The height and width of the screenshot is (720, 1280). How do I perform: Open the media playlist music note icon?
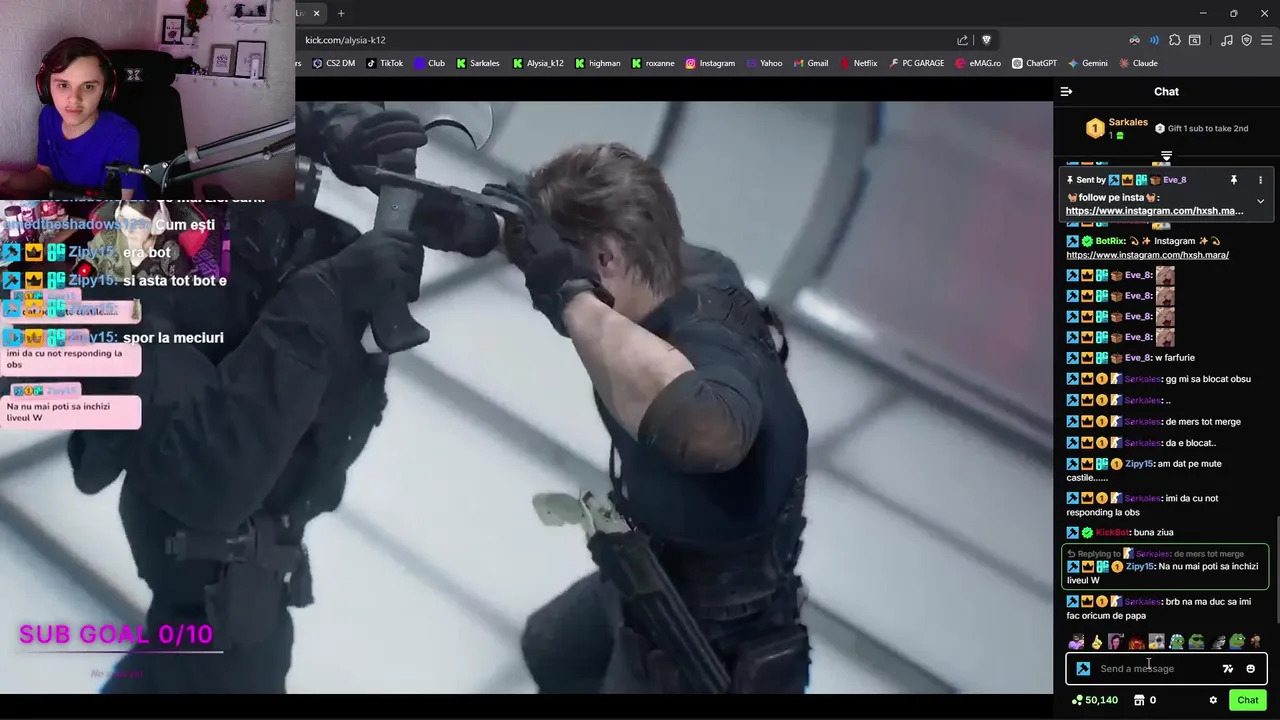pos(1227,40)
